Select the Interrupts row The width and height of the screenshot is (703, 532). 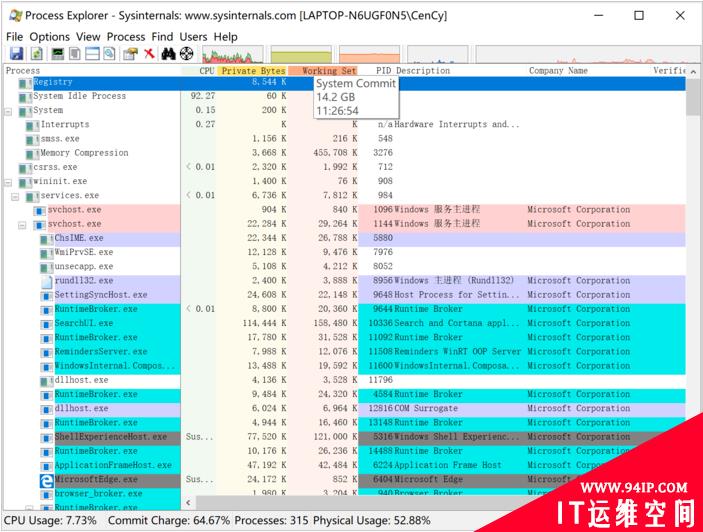pyautogui.click(x=344, y=125)
